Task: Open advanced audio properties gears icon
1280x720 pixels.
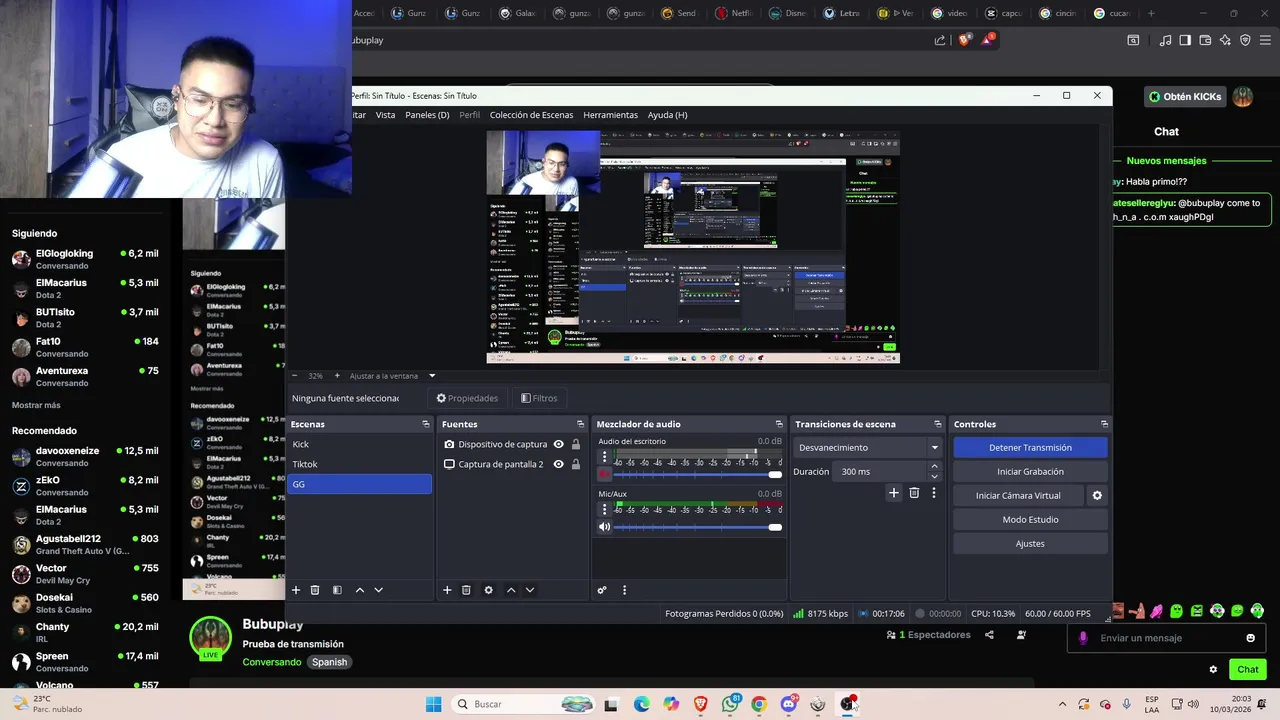Action: click(x=602, y=590)
